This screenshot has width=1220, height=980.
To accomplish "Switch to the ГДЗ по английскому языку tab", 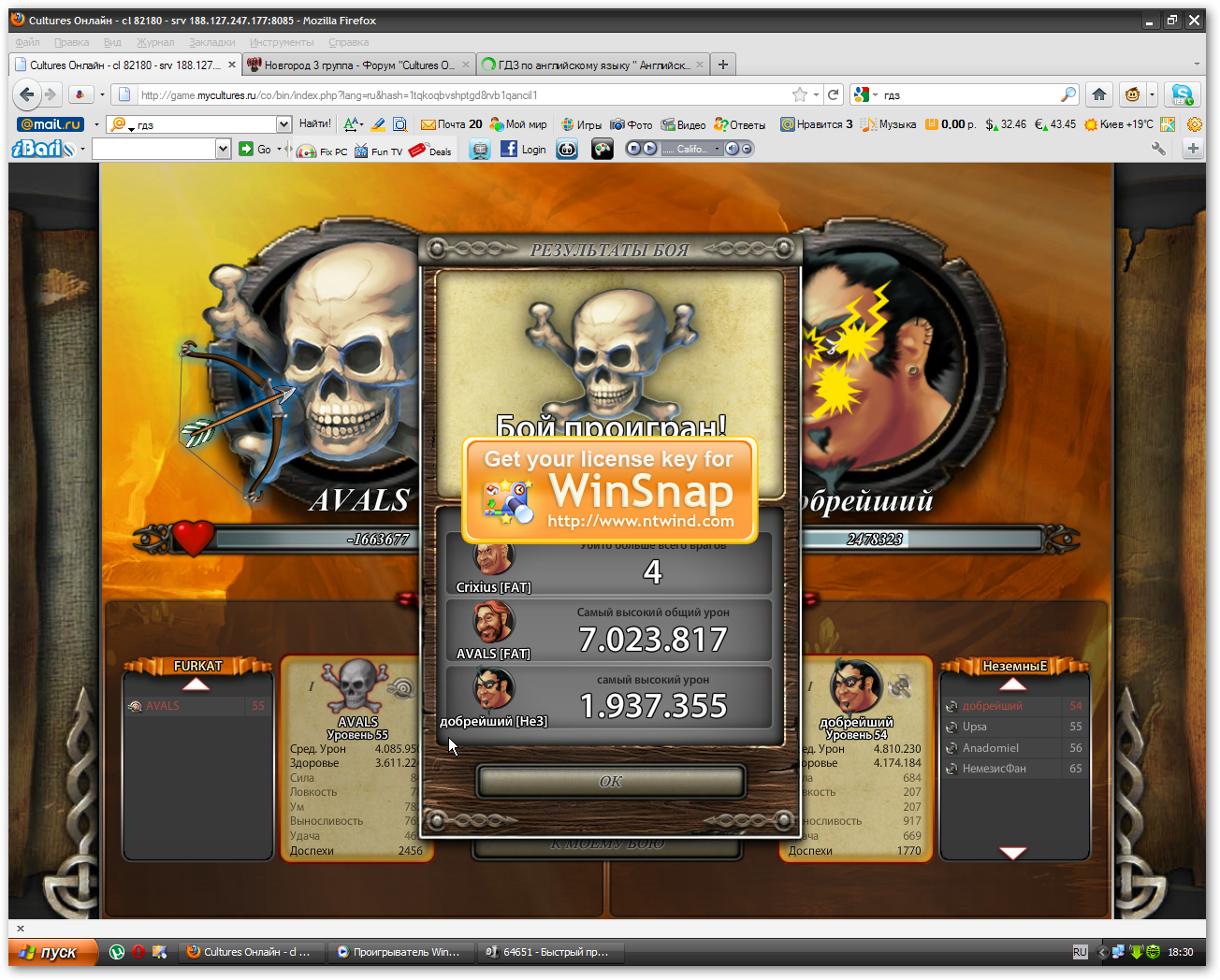I will [x=592, y=65].
